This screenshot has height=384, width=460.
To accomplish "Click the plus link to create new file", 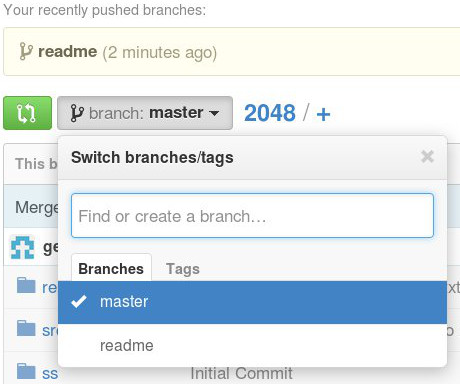I will 323,114.
